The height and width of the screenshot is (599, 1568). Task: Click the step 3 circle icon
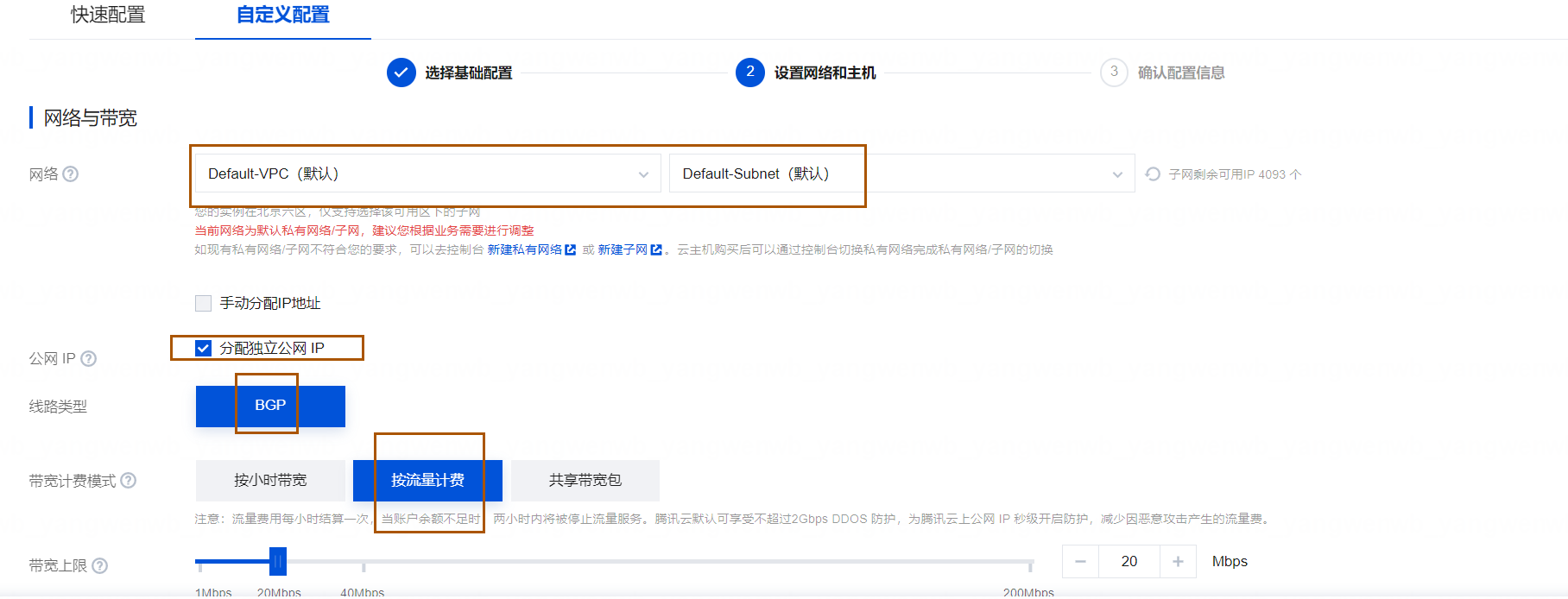point(1114,73)
